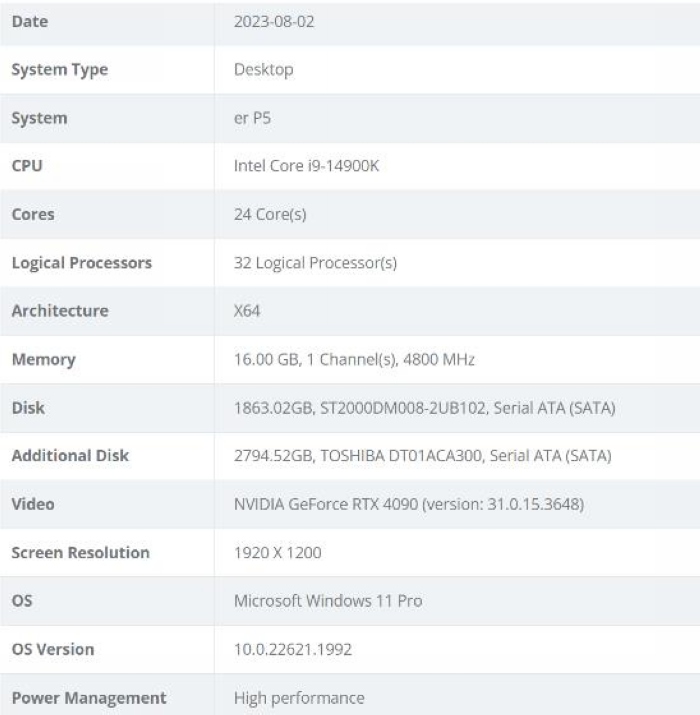This screenshot has width=700, height=715.
Task: Click the Logical Processors label
Action: coord(81,263)
